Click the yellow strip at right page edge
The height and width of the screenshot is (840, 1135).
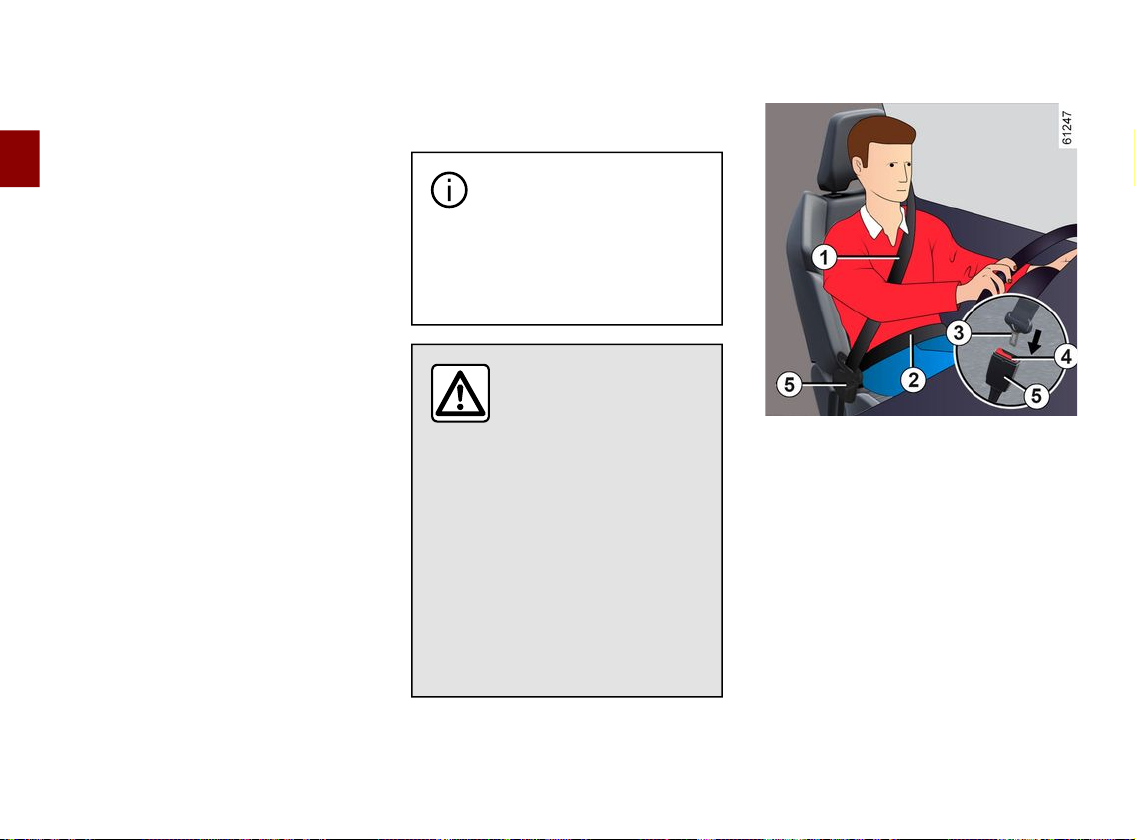[x=1133, y=157]
